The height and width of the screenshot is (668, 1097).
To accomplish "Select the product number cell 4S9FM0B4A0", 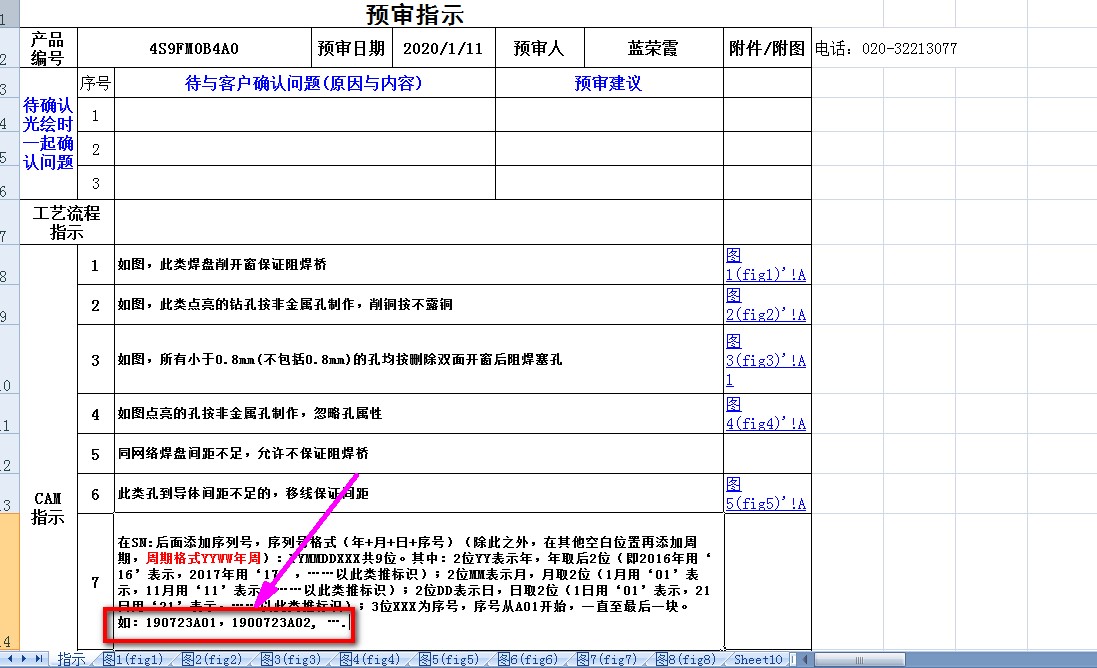I will (194, 48).
